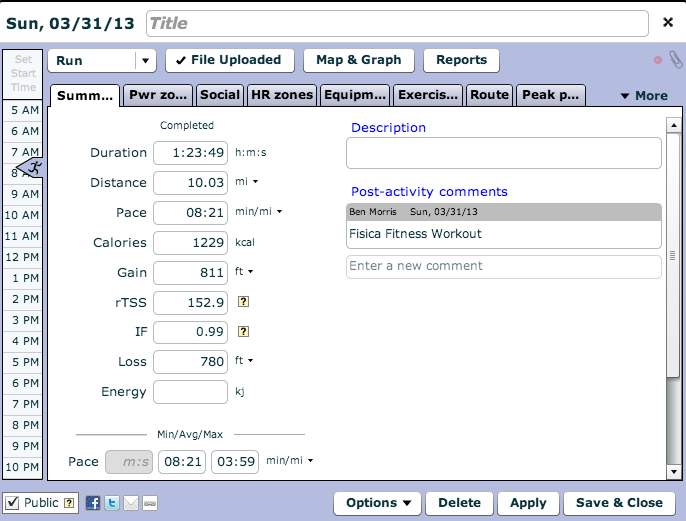
Task: Open the Options dropdown button
Action: 378,503
